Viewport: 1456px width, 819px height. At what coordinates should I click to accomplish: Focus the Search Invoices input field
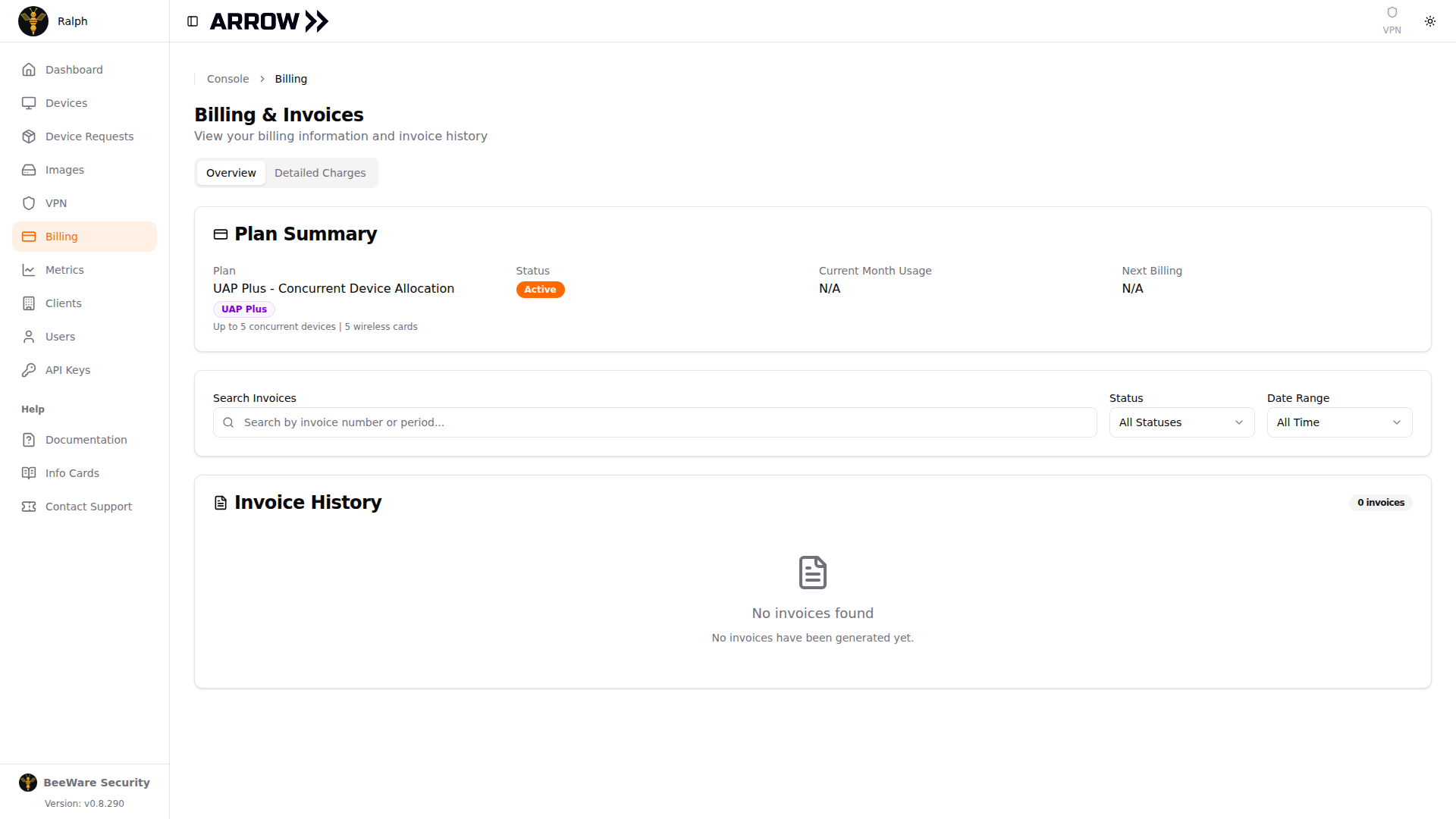[x=654, y=422]
